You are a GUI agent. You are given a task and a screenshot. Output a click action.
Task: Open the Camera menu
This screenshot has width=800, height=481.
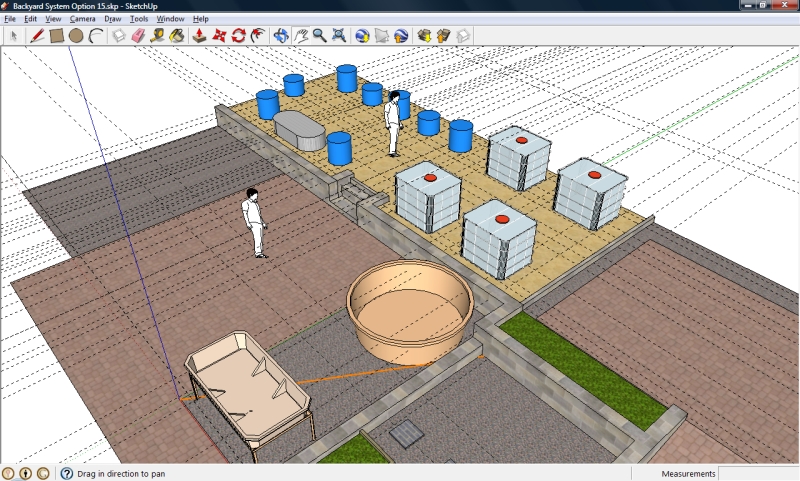[x=83, y=19]
